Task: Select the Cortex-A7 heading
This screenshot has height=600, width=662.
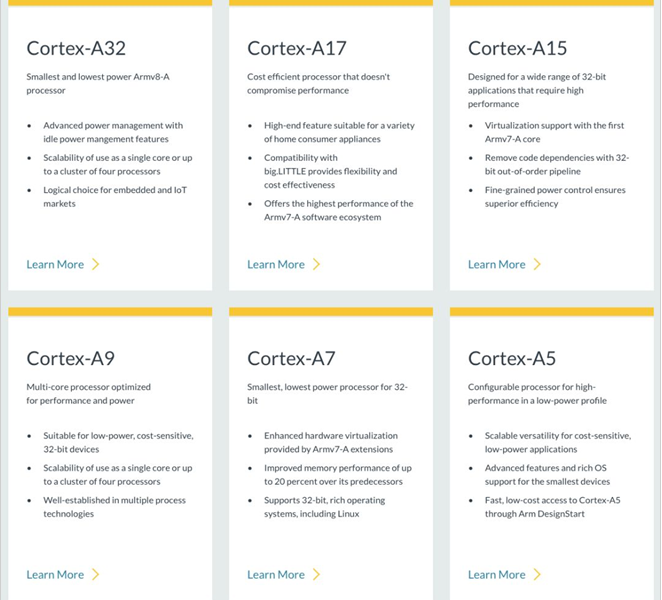Action: (291, 358)
